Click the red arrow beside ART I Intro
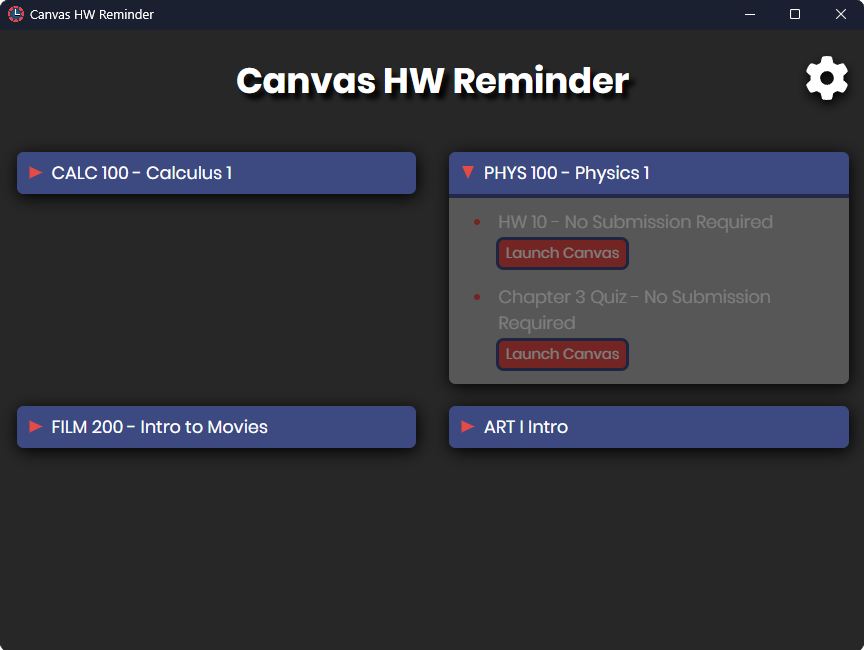Image resolution: width=864 pixels, height=650 pixels. tap(468, 427)
